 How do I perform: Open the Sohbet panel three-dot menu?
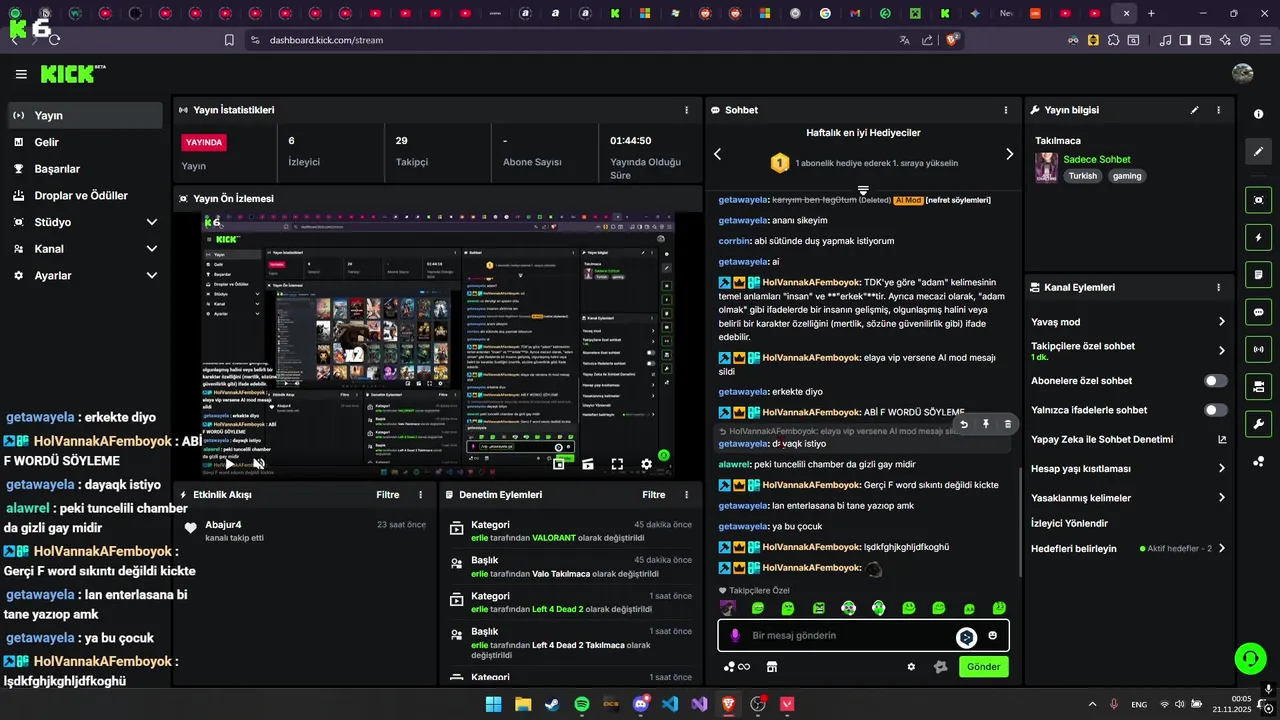coord(1006,110)
